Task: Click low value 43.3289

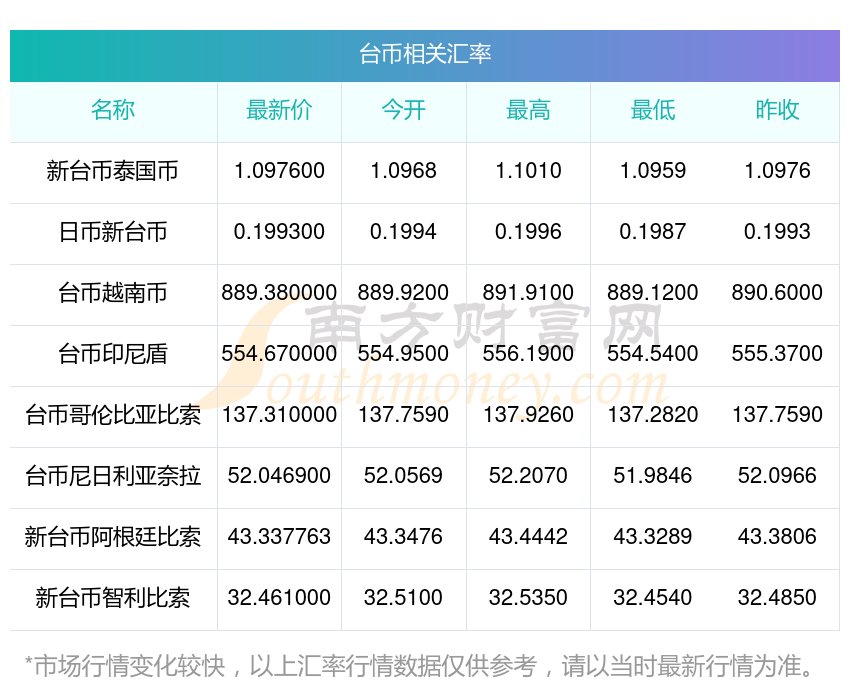Action: [653, 537]
